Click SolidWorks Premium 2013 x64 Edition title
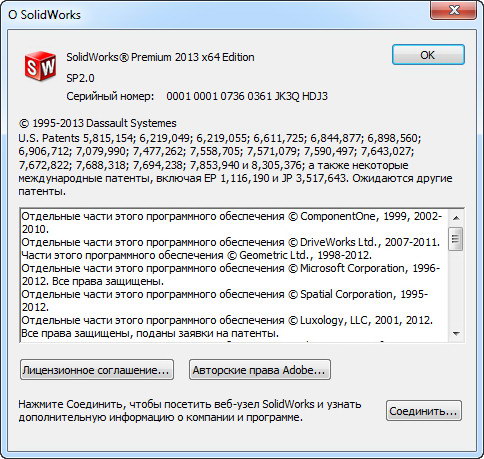This screenshot has height=459, width=484. click(x=160, y=57)
